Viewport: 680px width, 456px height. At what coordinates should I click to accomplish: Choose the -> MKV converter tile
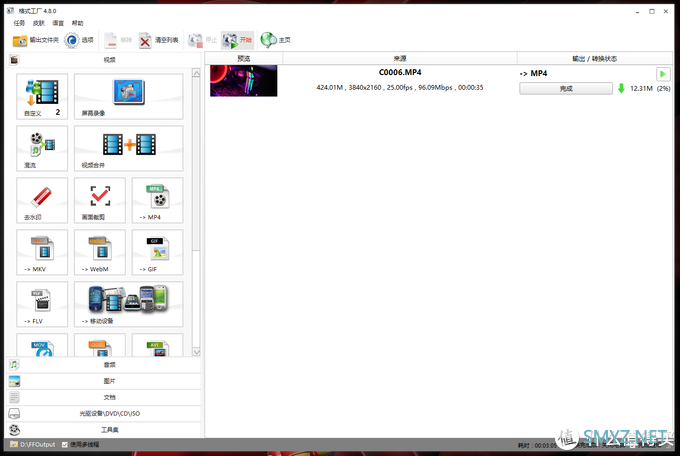tap(42, 253)
